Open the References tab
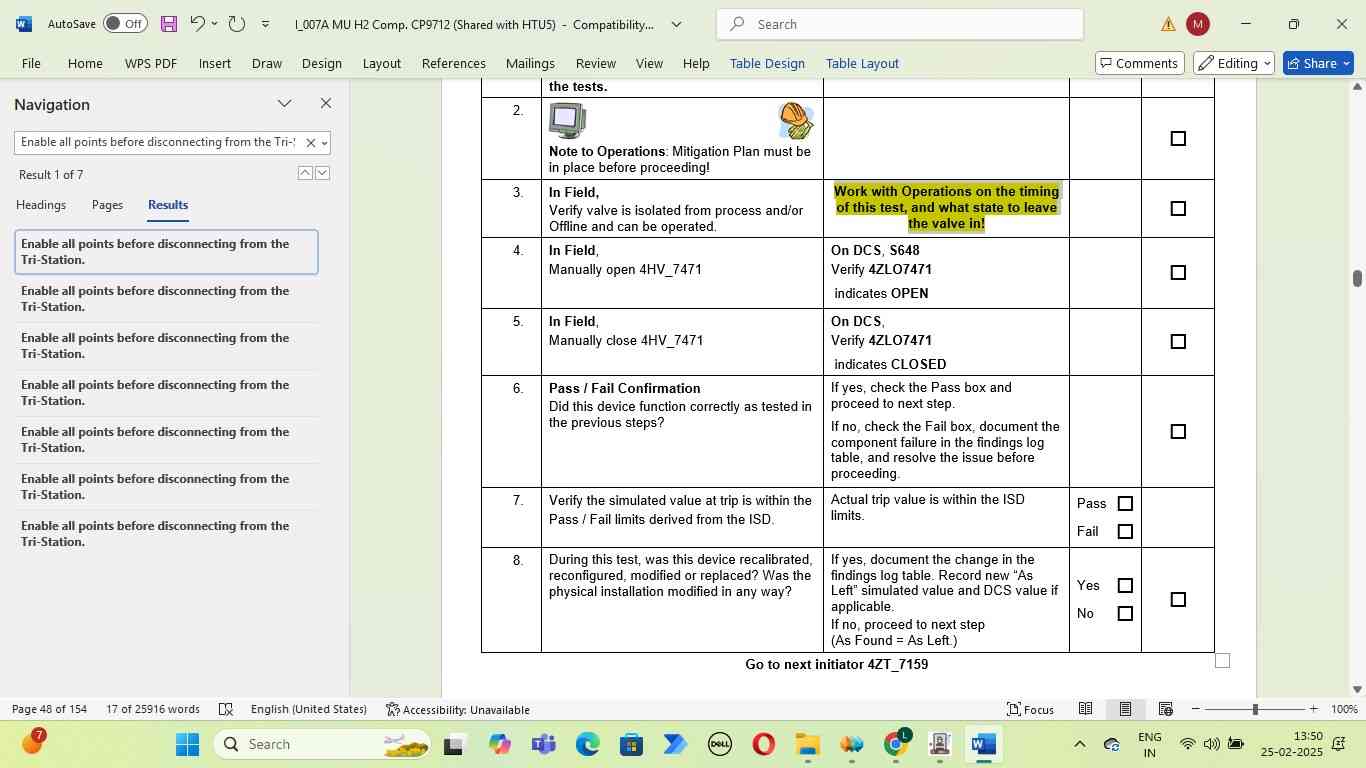 tap(454, 63)
